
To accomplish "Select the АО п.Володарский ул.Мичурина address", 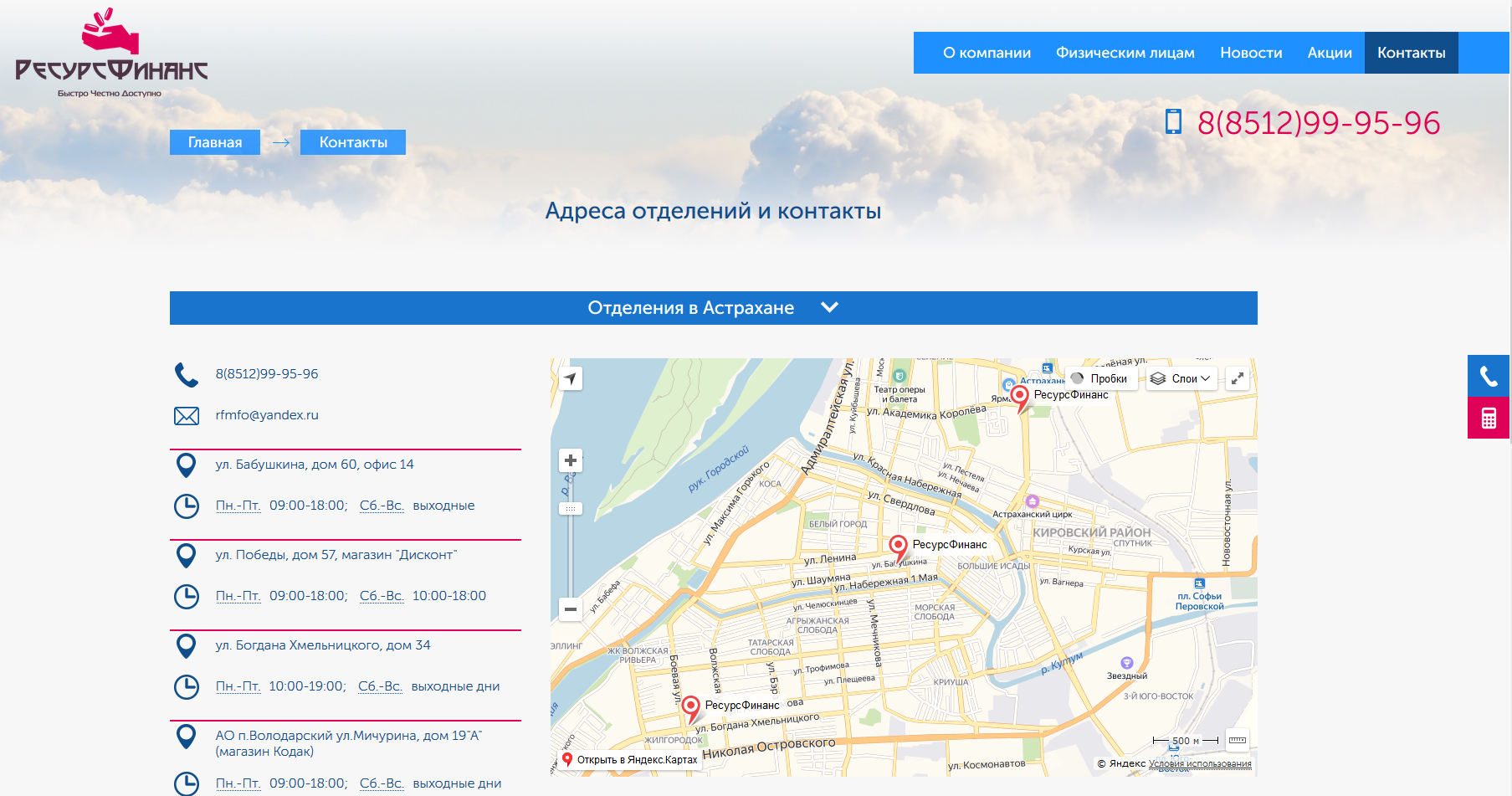I will [349, 743].
